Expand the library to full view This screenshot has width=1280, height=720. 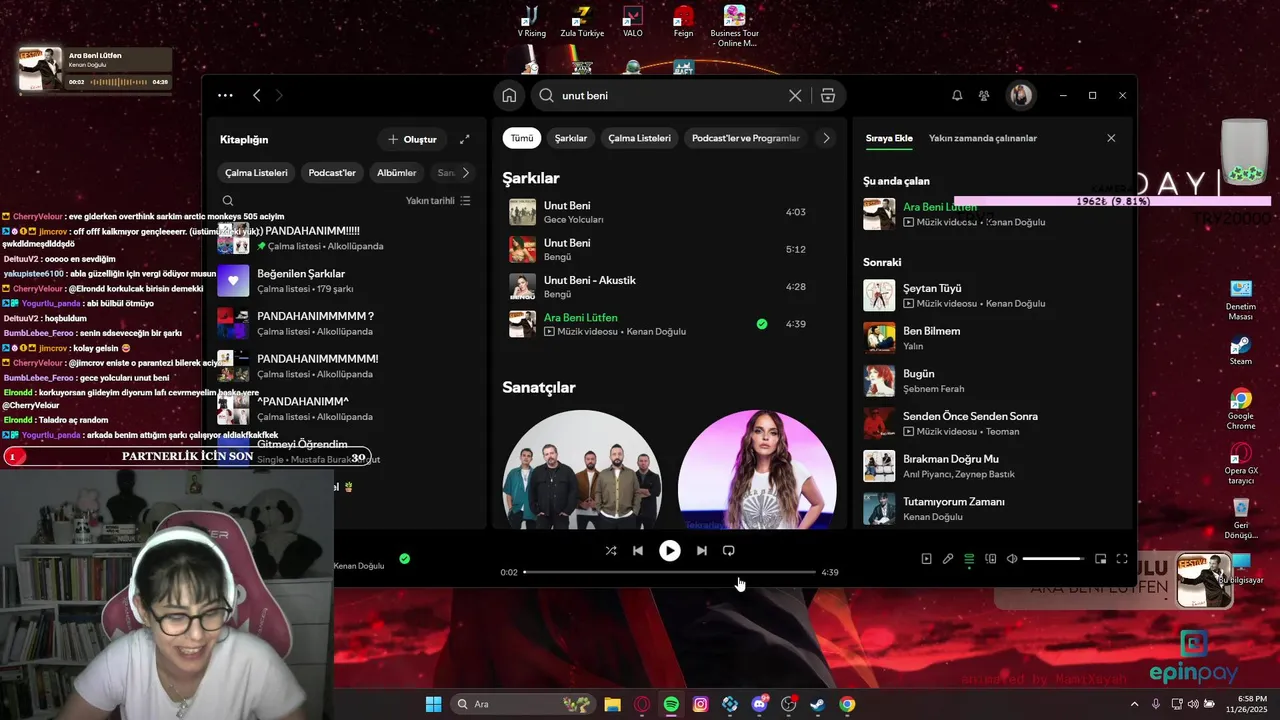point(465,140)
